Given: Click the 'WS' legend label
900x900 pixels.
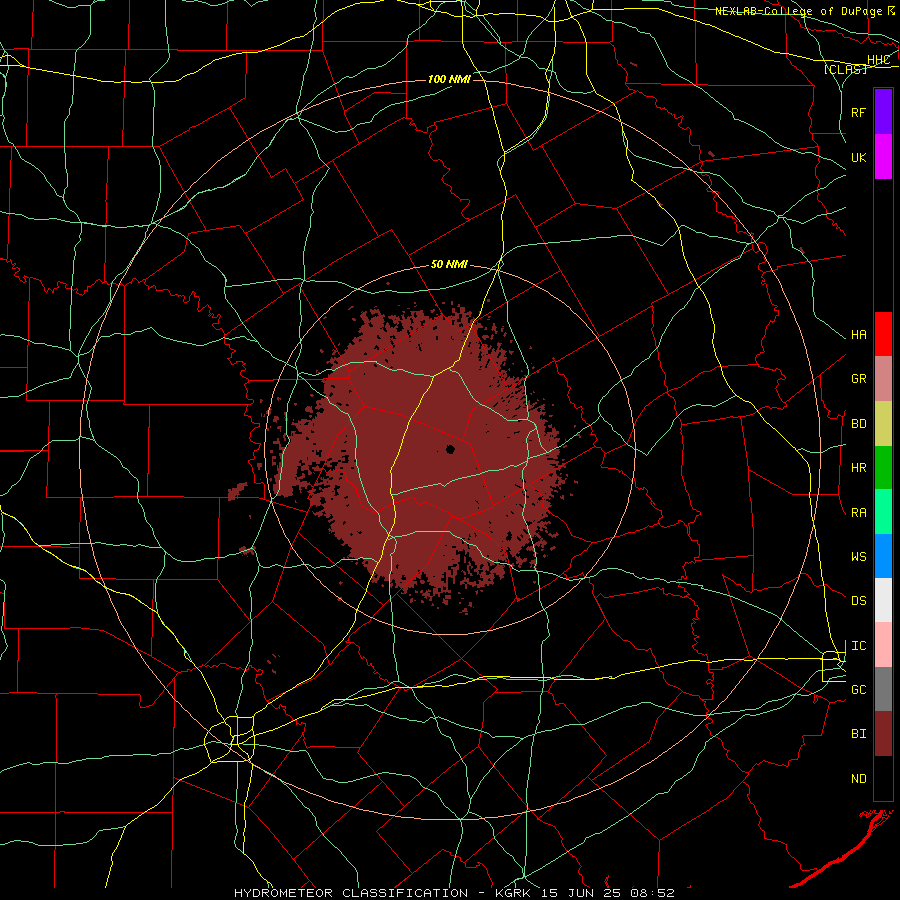Looking at the screenshot, I should [x=858, y=557].
